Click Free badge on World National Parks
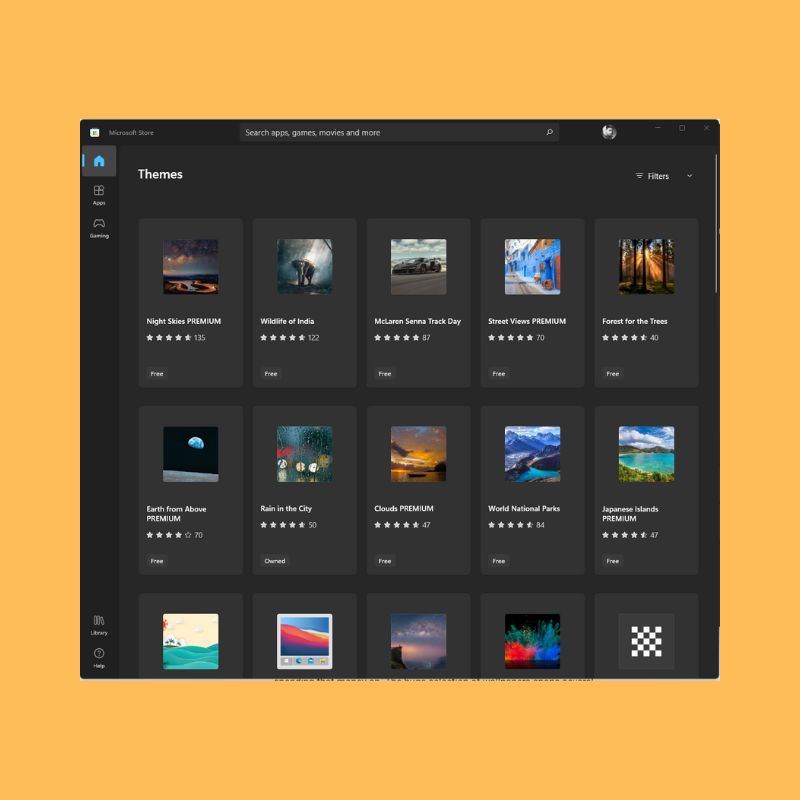Viewport: 800px width, 800px height. pyautogui.click(x=498, y=561)
